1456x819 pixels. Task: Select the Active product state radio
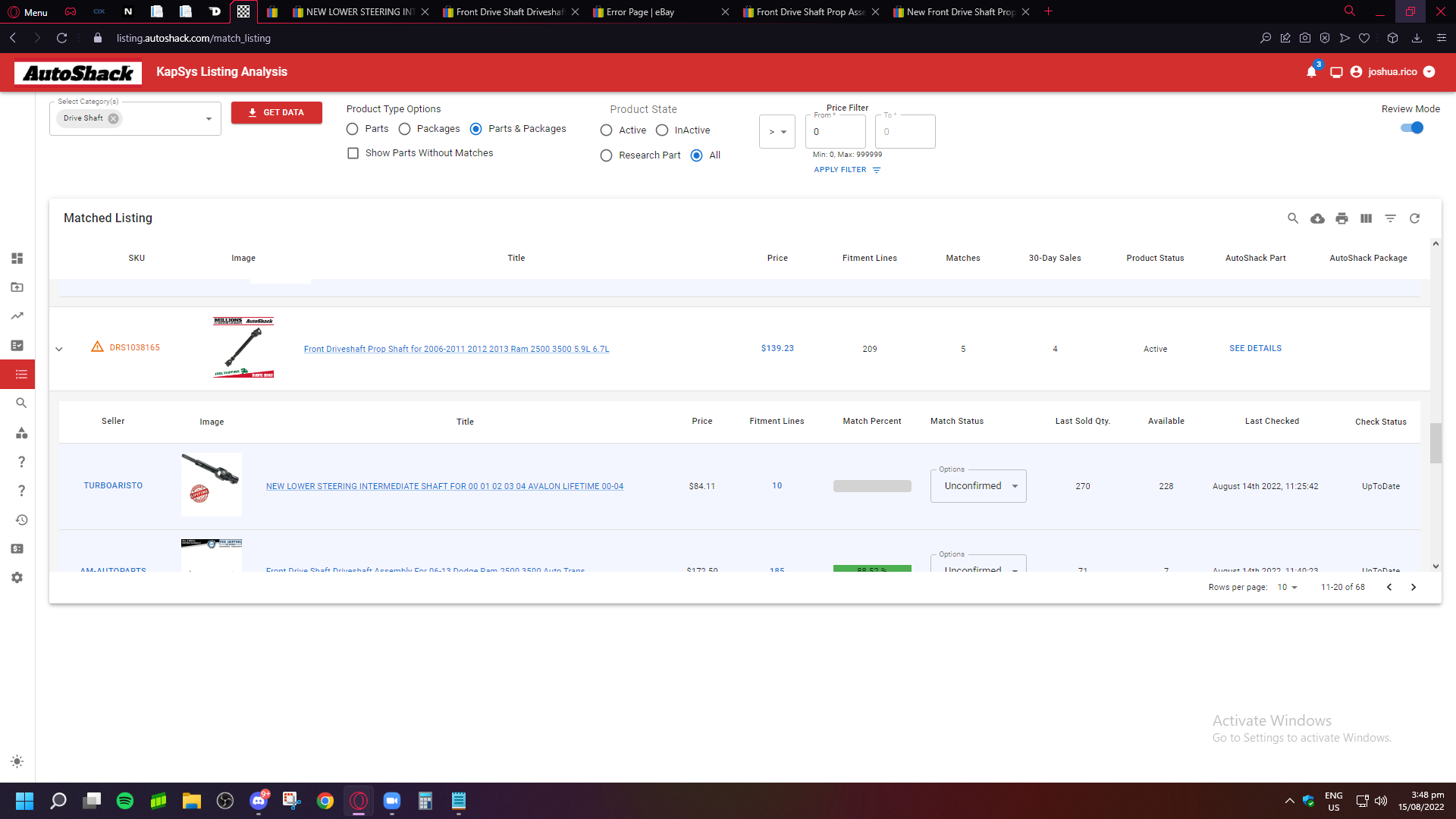606,130
